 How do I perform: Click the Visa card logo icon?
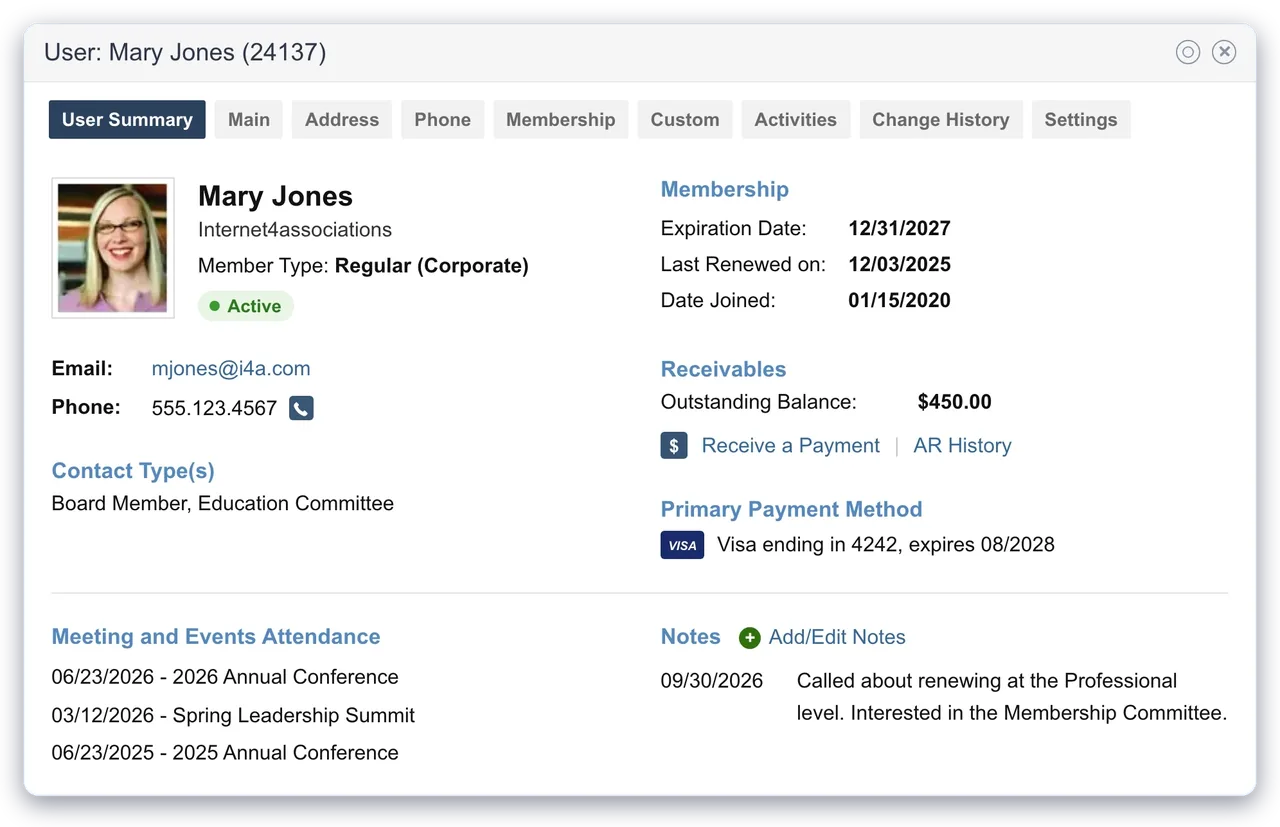pyautogui.click(x=682, y=545)
